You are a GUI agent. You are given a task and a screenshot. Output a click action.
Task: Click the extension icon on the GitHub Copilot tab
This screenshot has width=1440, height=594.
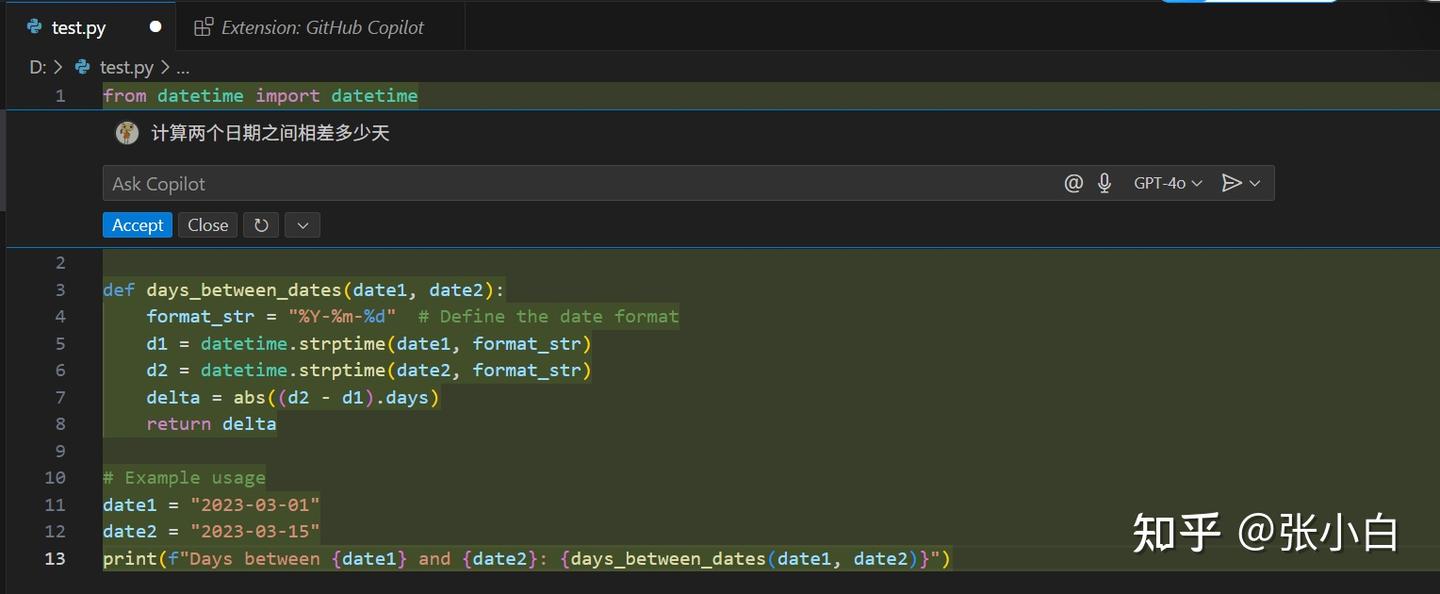pyautogui.click(x=203, y=27)
